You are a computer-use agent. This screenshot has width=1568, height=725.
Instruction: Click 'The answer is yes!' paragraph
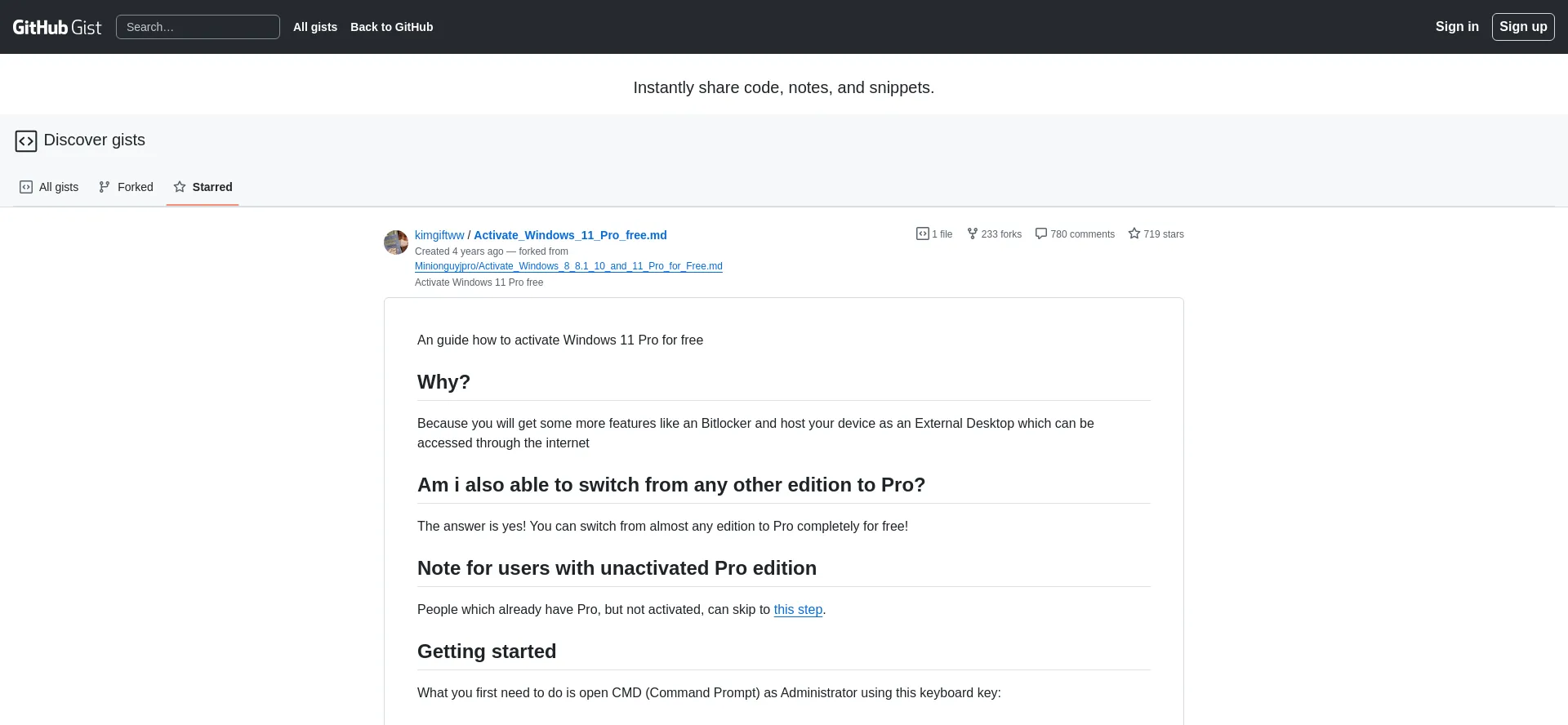coord(662,527)
